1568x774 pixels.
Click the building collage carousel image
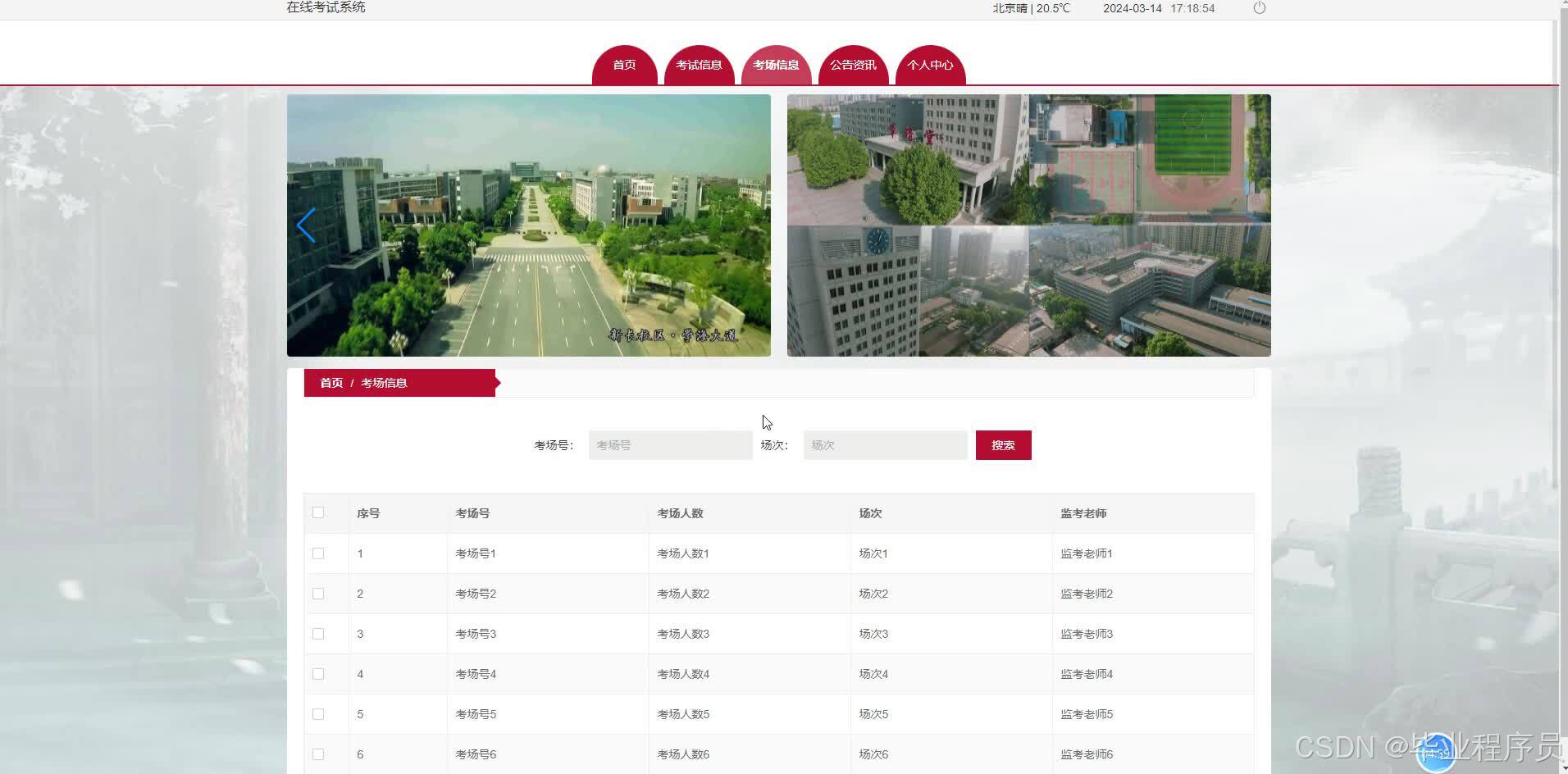click(x=1029, y=225)
